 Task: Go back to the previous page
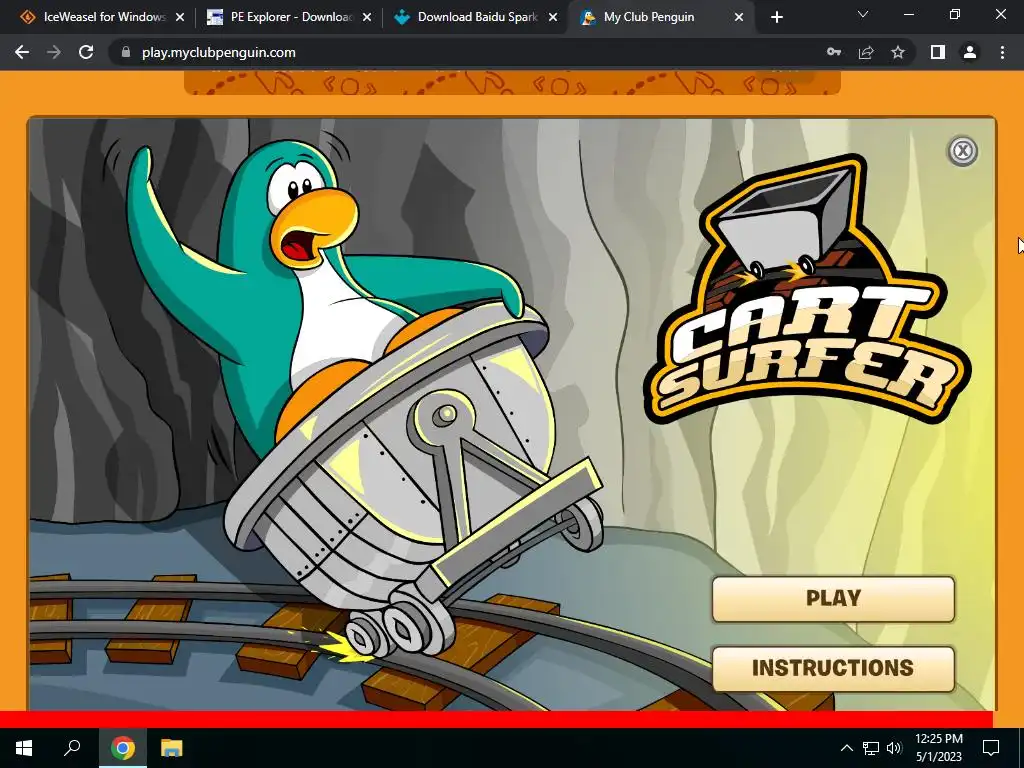point(22,52)
